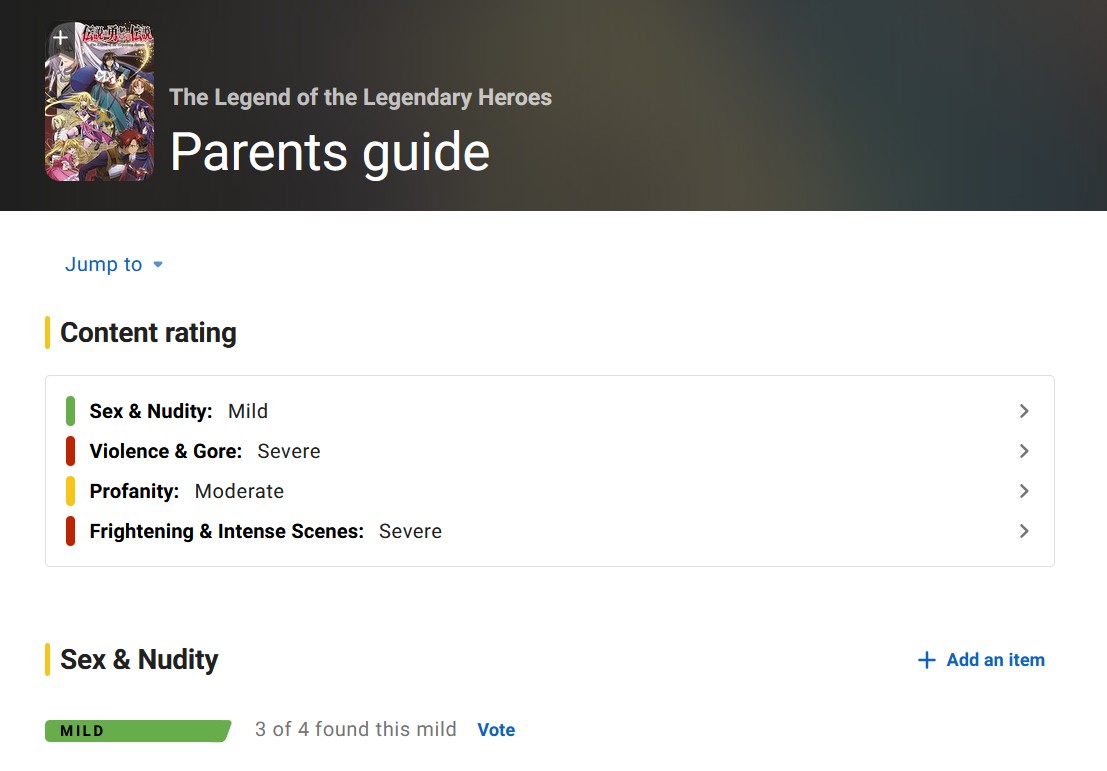Click the plus icon beside Add an item
Screen dimensions: 1107x771
[926, 660]
